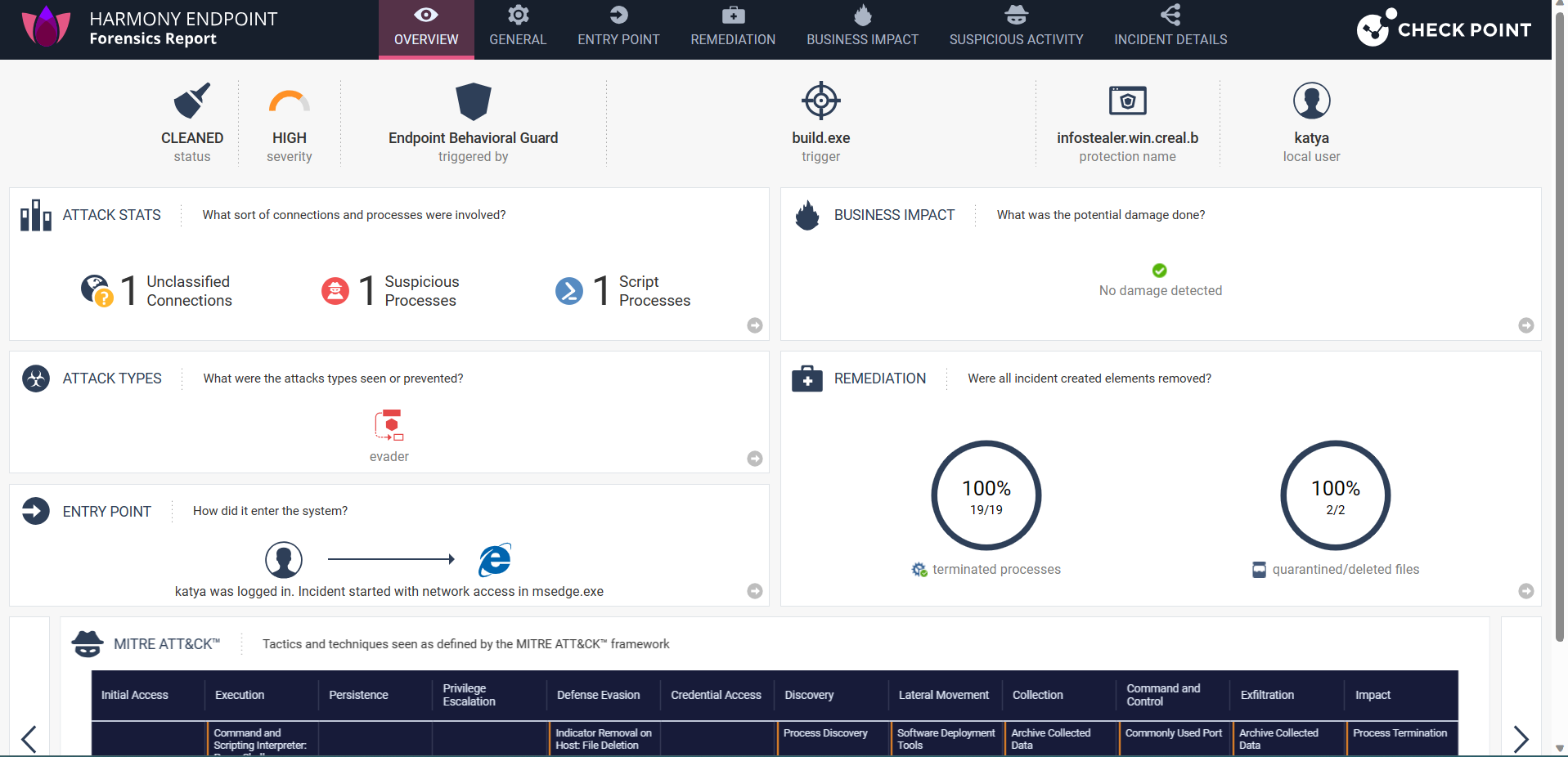Click the Initial Access tactic column
This screenshot has height=757, width=1568.
135,695
